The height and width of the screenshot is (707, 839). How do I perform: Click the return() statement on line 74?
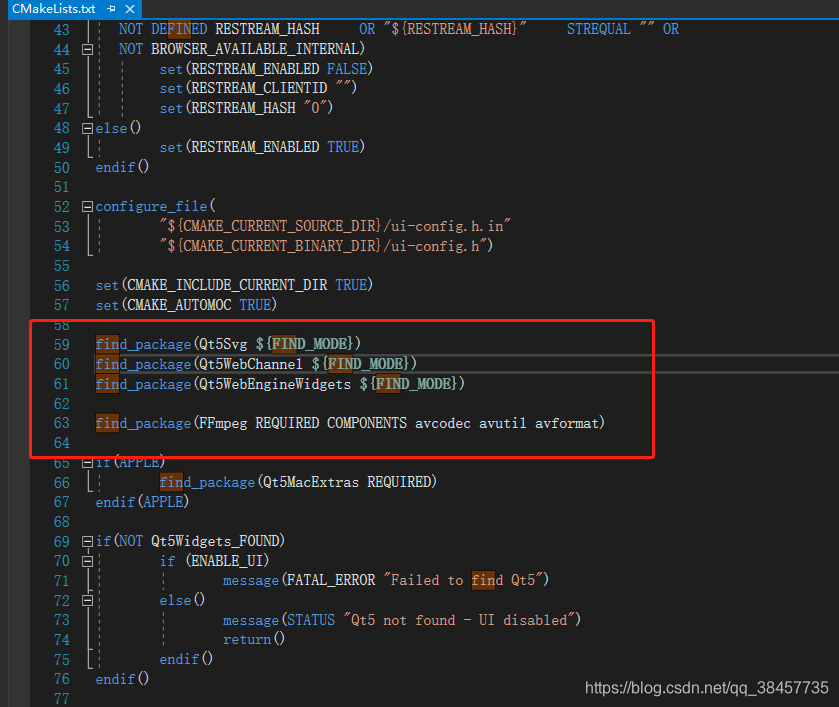(249, 639)
